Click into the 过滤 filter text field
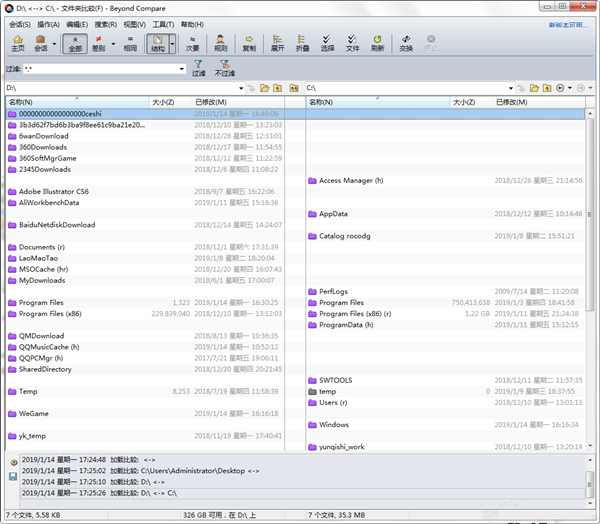 click(100, 69)
